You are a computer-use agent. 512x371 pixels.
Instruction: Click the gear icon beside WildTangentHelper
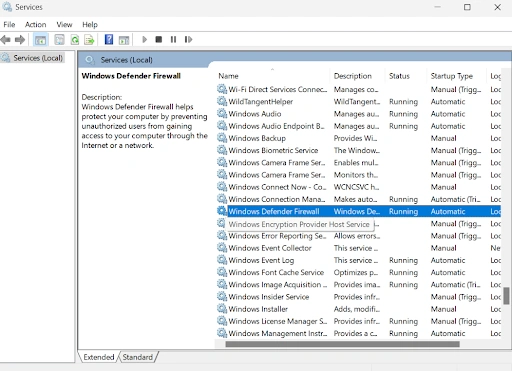pyautogui.click(x=222, y=101)
